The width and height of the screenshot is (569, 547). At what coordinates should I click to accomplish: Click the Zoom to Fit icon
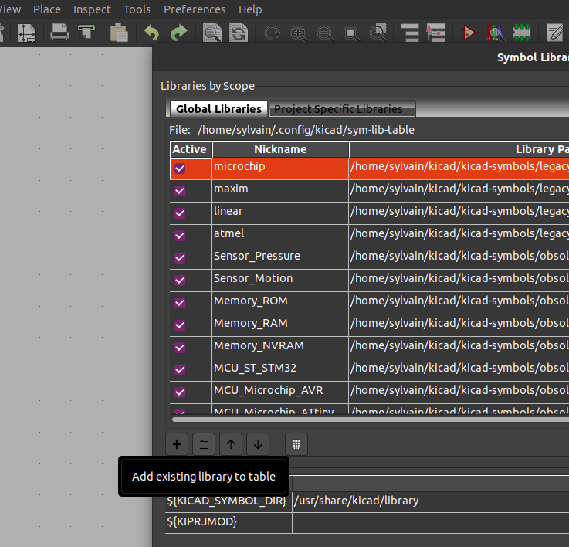click(x=351, y=33)
